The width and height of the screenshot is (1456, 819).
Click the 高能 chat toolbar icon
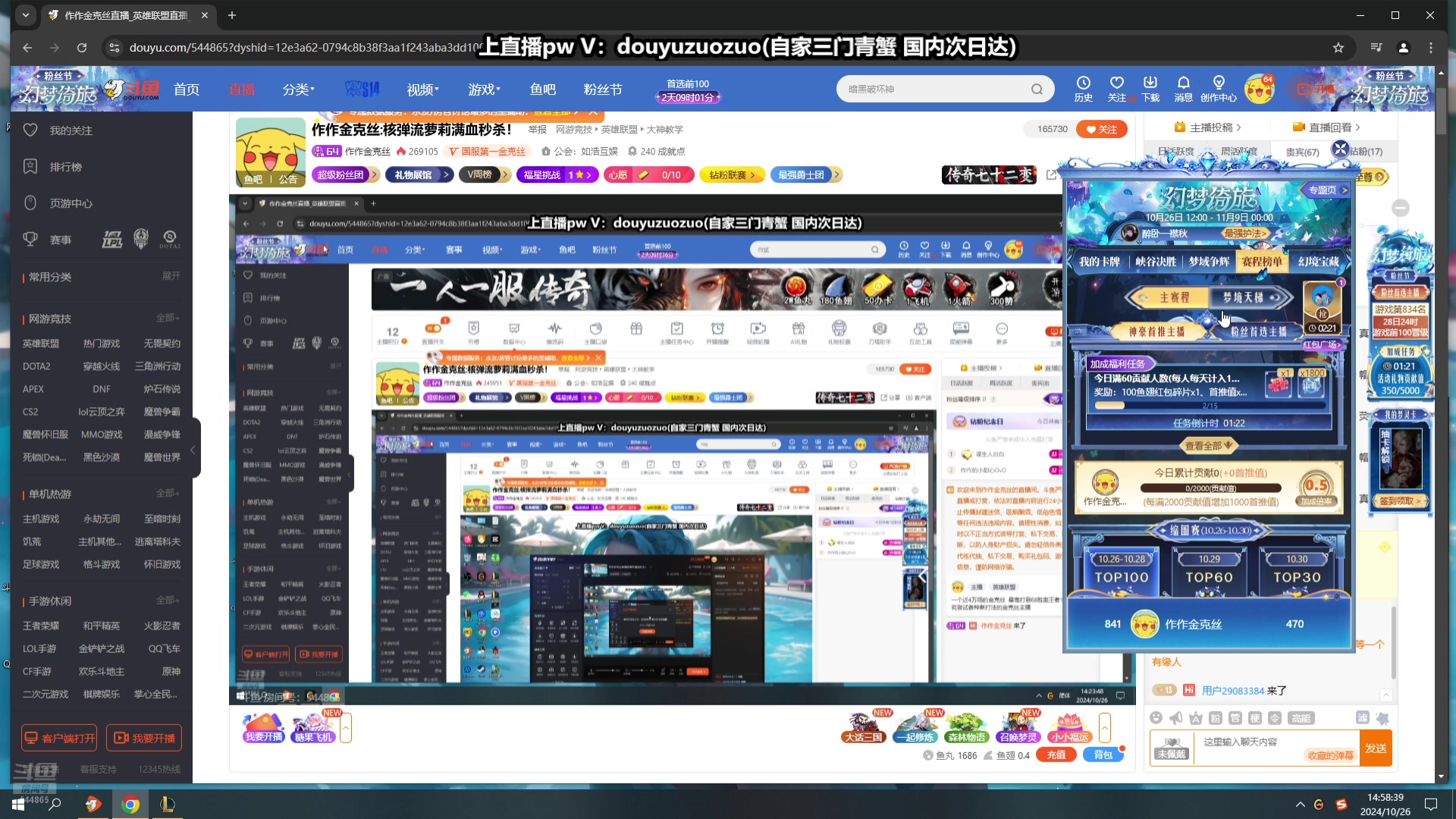1301,717
